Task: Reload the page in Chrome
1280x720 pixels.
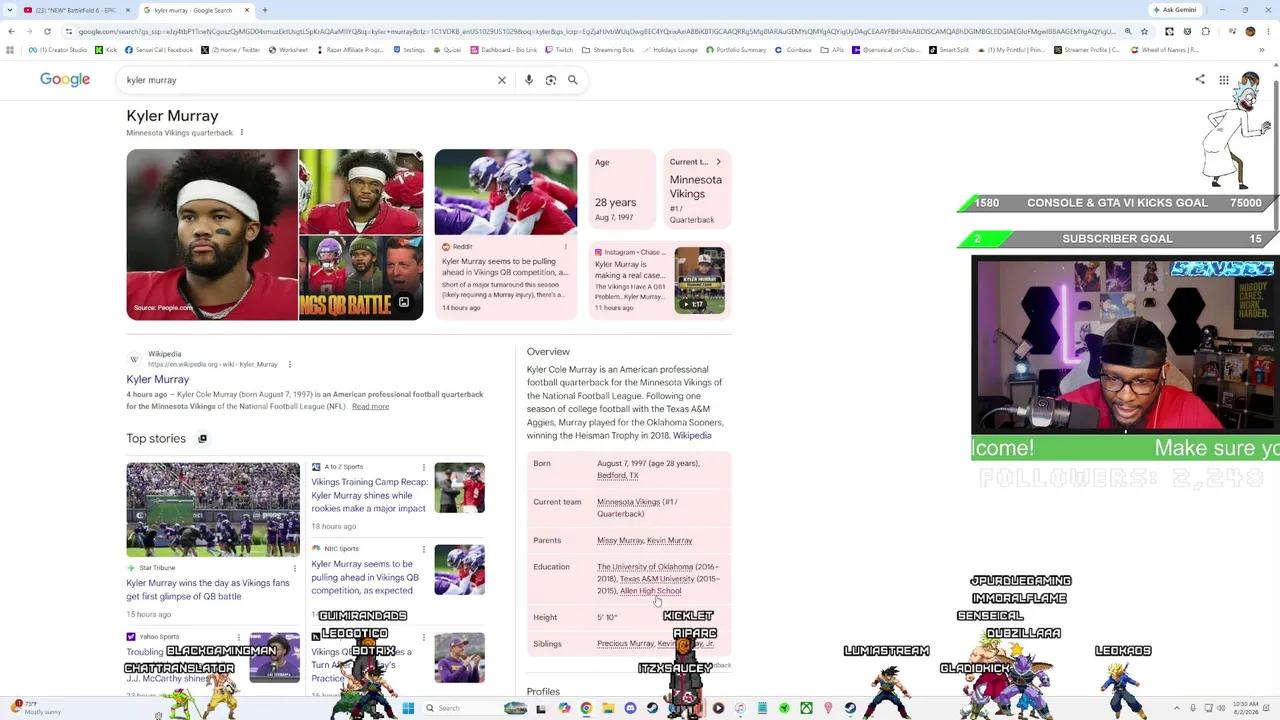Action: (x=47, y=31)
